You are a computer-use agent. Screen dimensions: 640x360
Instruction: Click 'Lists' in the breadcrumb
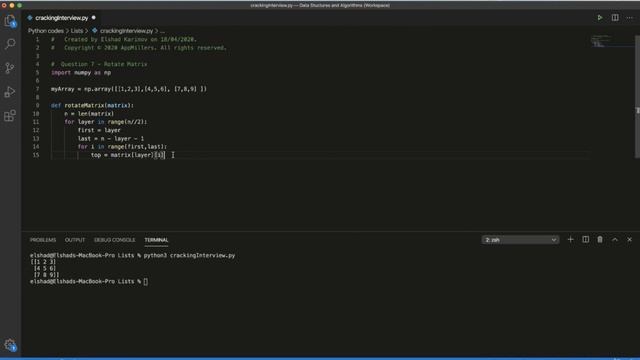[x=77, y=31]
